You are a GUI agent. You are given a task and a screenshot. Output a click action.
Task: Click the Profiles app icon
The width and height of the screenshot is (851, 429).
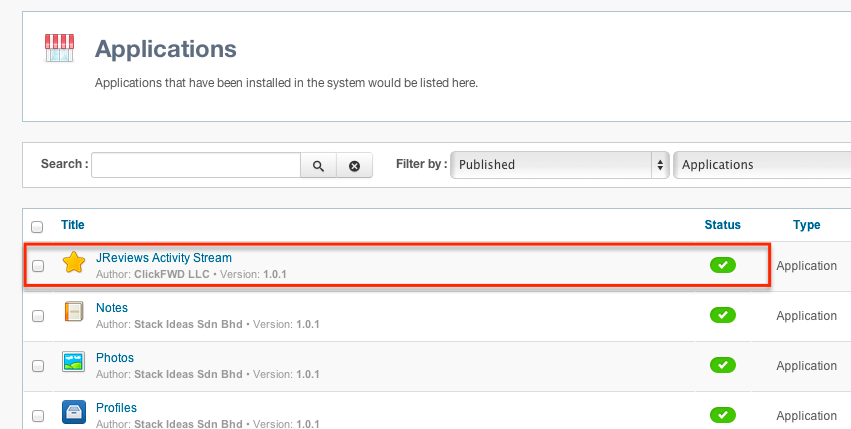point(74,412)
